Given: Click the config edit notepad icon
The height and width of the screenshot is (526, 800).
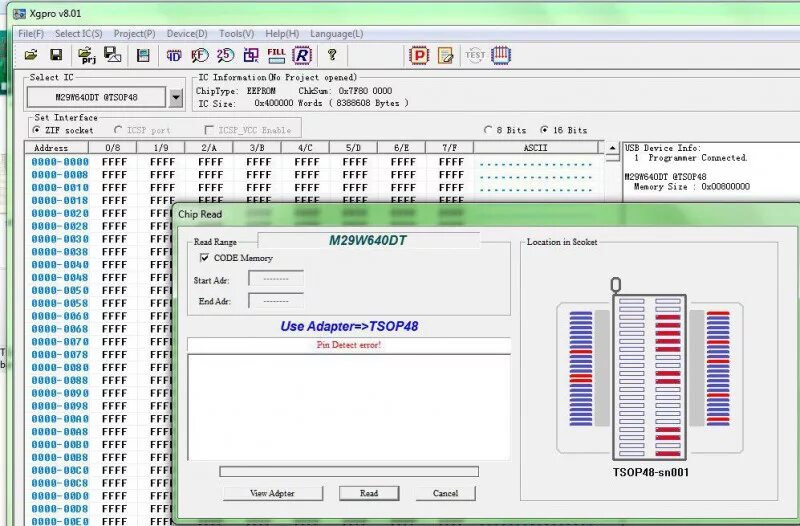Looking at the screenshot, I should (x=445, y=55).
